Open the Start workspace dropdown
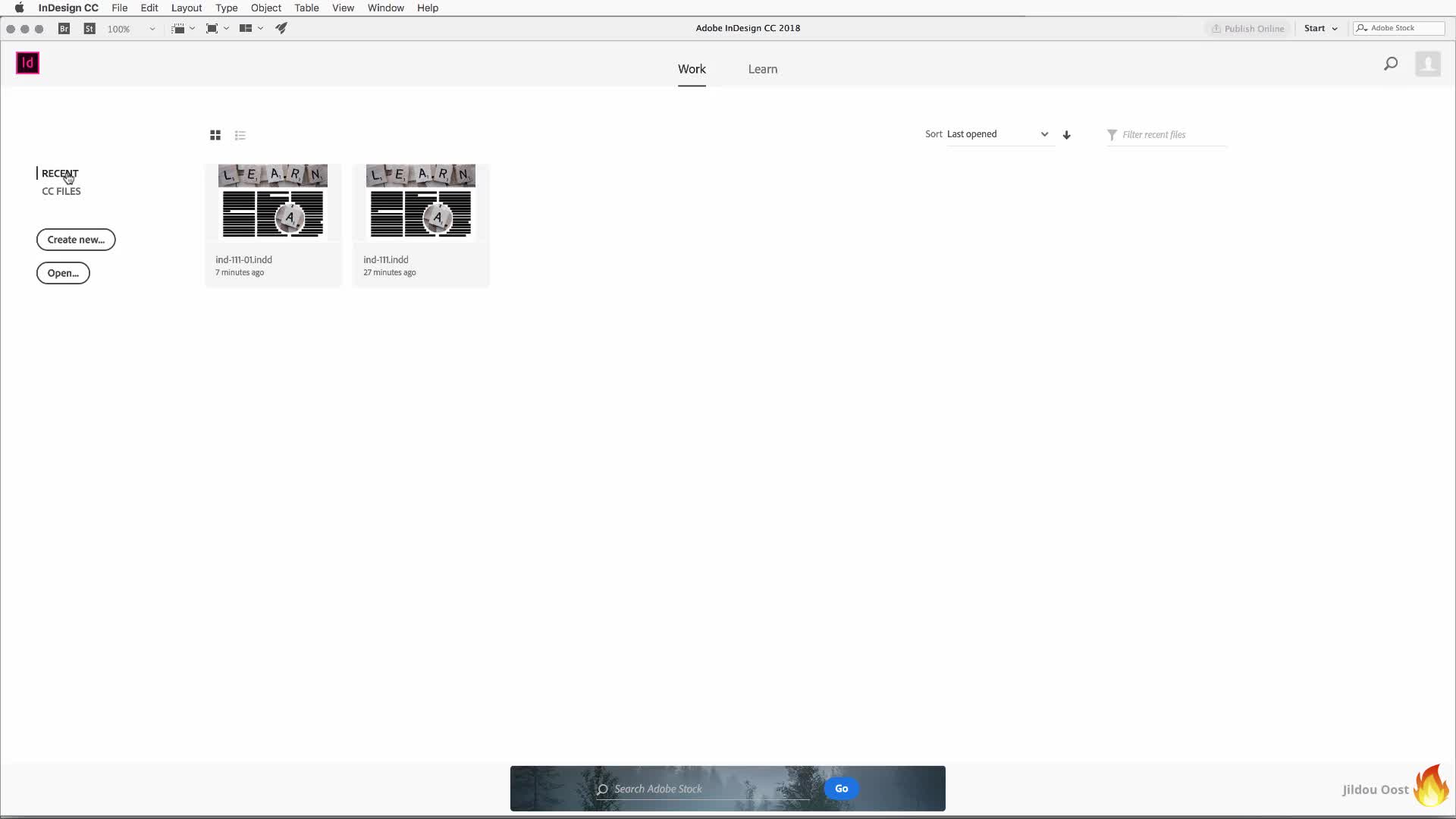 pyautogui.click(x=1321, y=29)
